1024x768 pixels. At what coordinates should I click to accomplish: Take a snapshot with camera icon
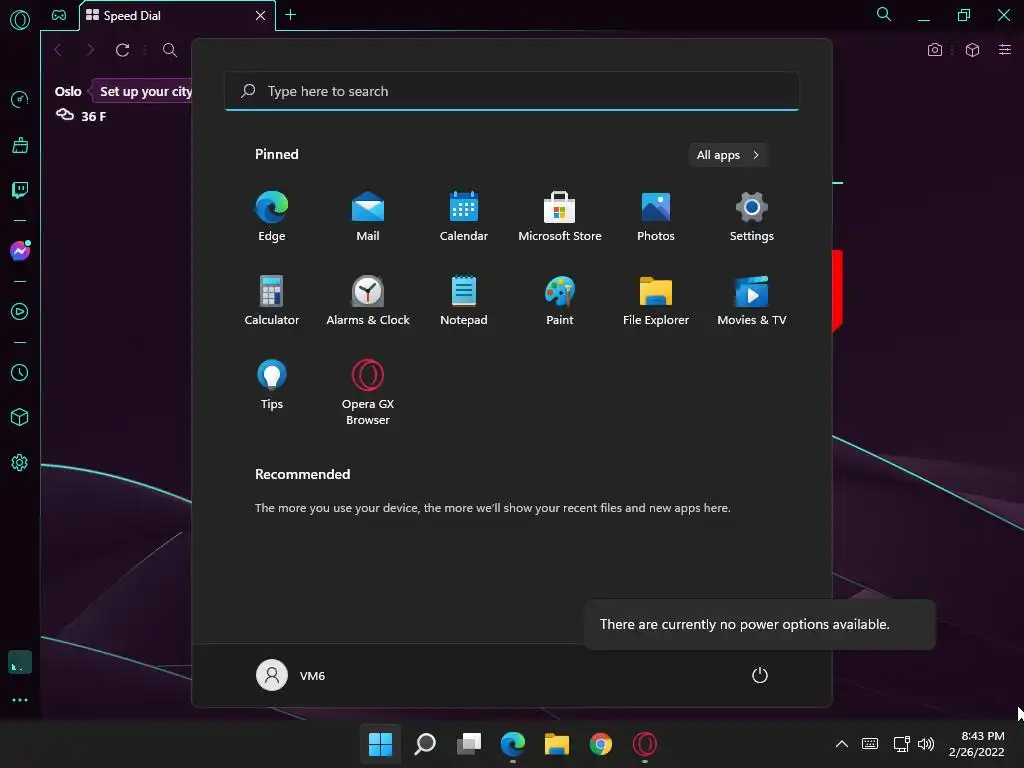tap(935, 50)
